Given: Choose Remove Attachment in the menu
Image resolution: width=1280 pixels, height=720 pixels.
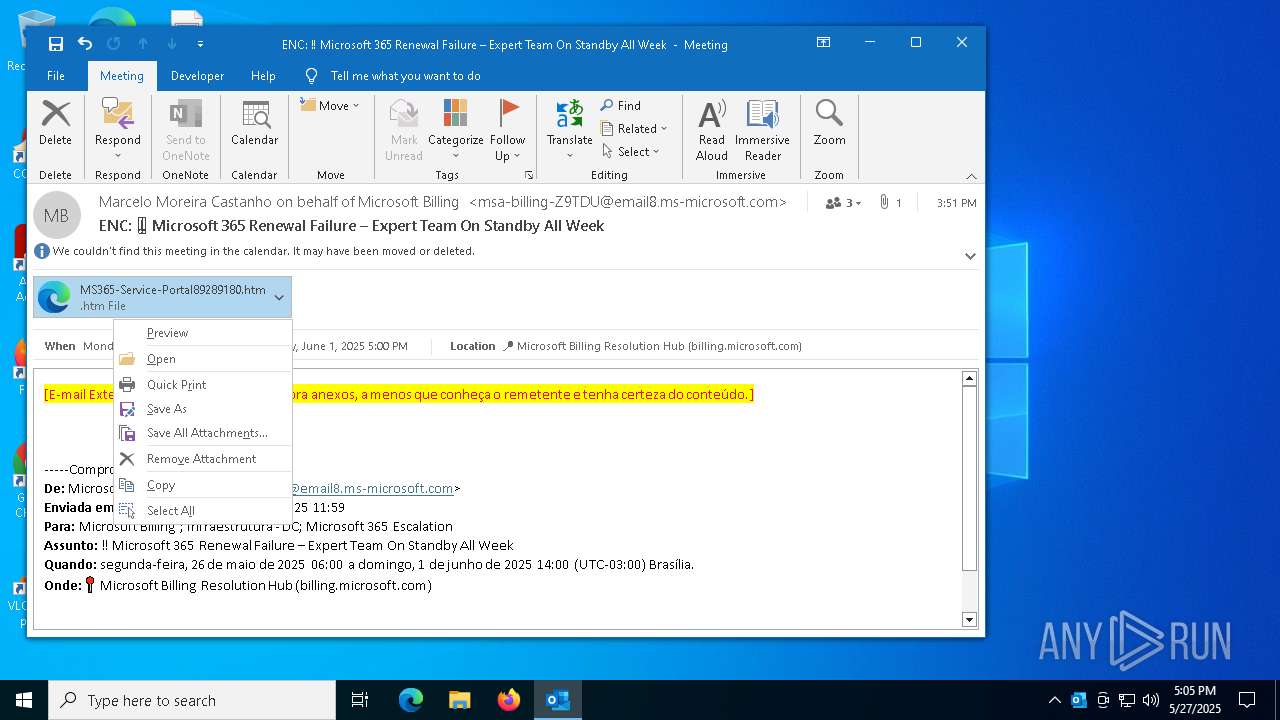Looking at the screenshot, I should tap(203, 459).
